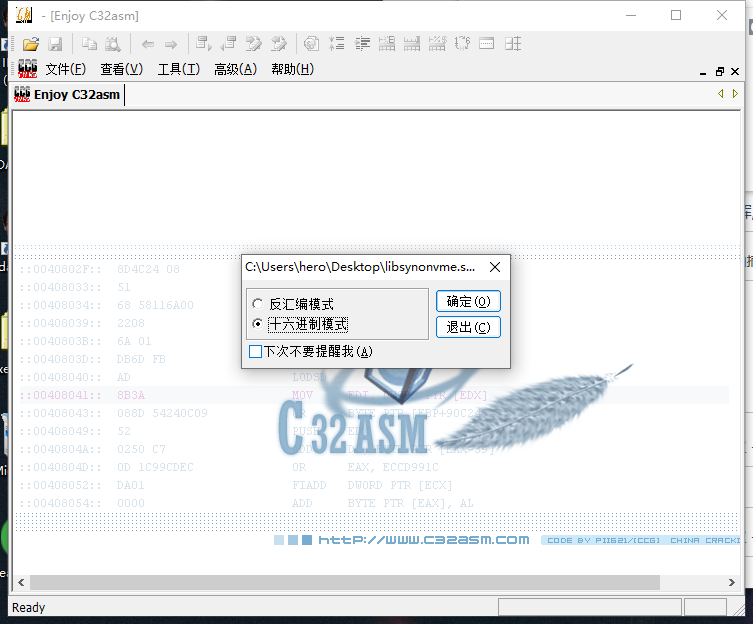Click the ruler-grid toolbar icon
The image size is (753, 624).
coord(412,44)
